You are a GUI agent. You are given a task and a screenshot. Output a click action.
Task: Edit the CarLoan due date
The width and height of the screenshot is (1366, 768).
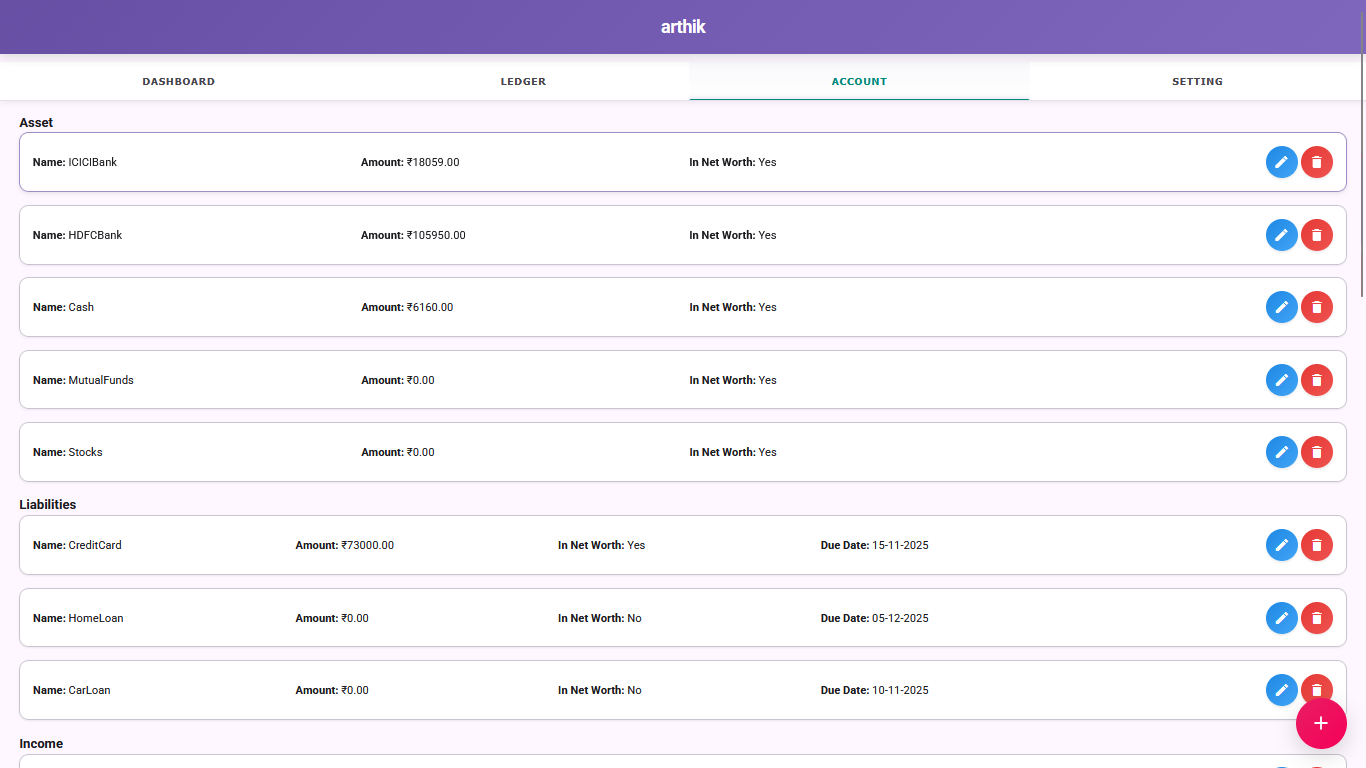tap(1282, 690)
